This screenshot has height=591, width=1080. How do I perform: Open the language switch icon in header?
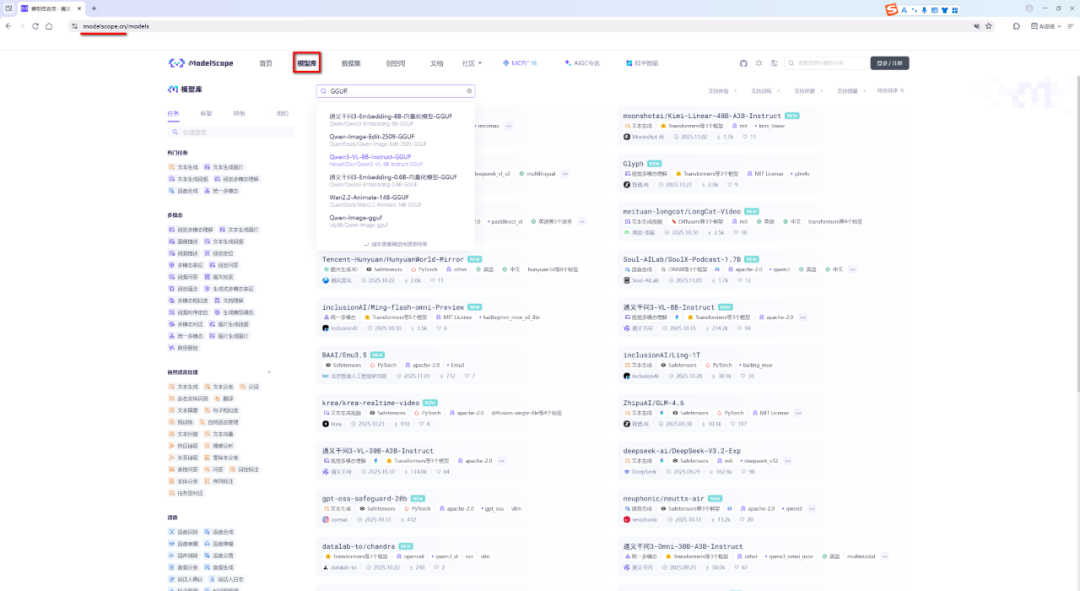click(x=773, y=63)
